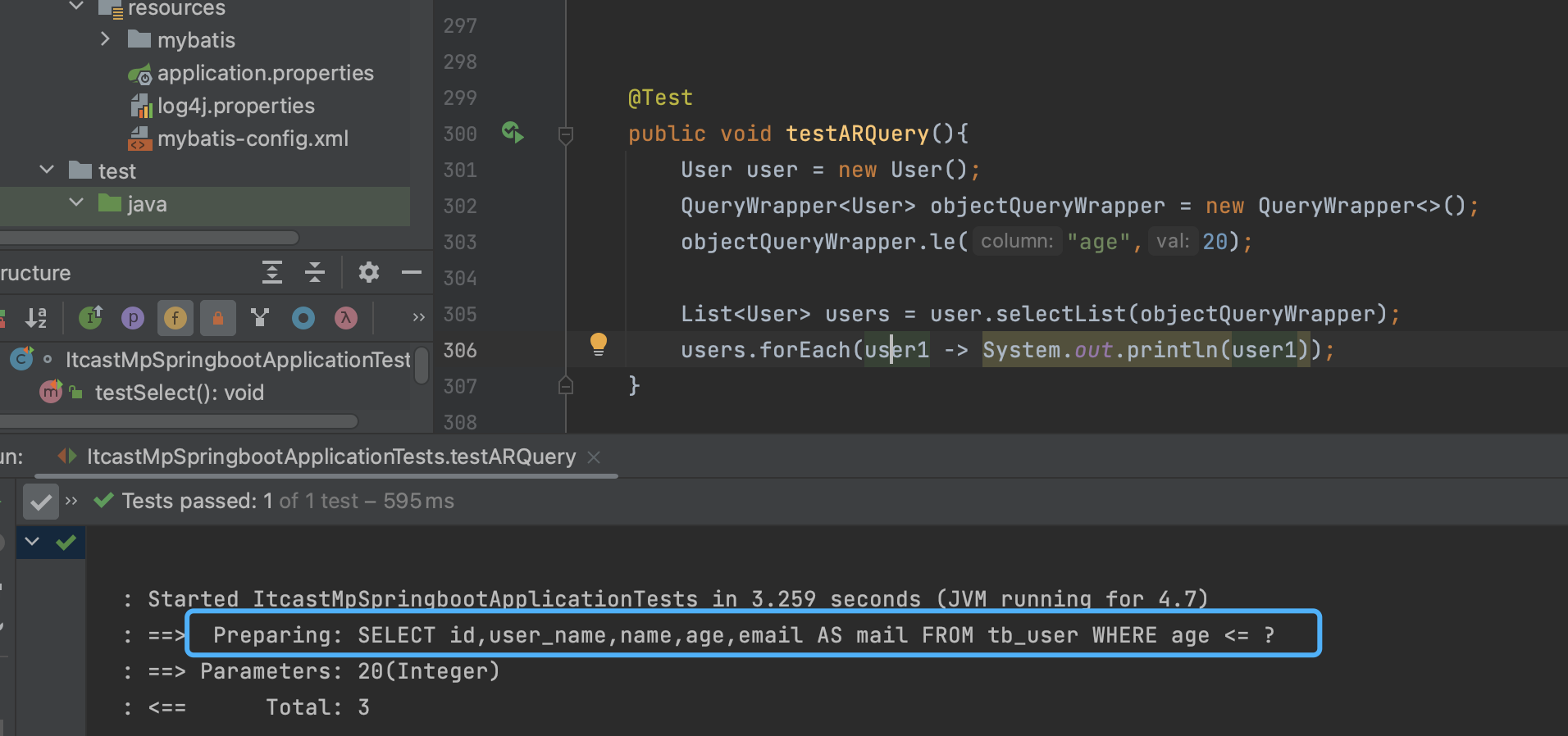Screen dimensions: 1568x736
Task: Click Expand All in the Structure panel
Action: 272,272
